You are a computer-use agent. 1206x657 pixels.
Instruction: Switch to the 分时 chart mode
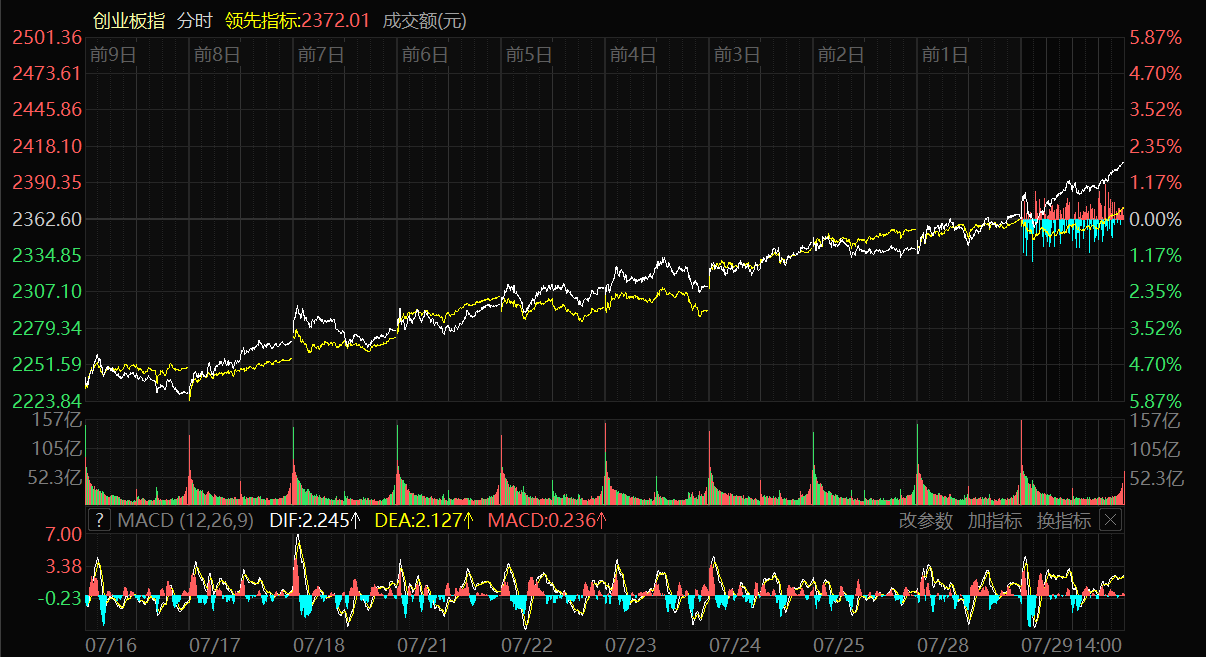point(195,21)
